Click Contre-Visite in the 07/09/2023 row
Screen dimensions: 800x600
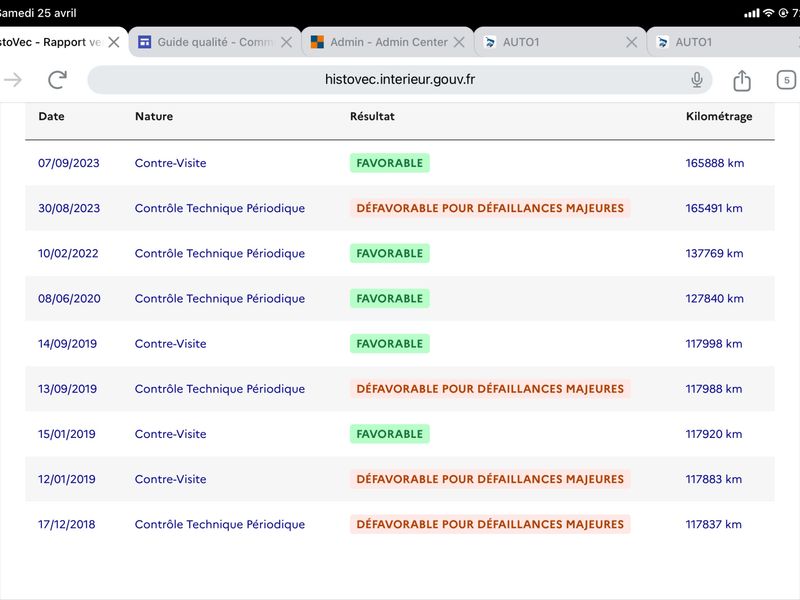[x=170, y=163]
